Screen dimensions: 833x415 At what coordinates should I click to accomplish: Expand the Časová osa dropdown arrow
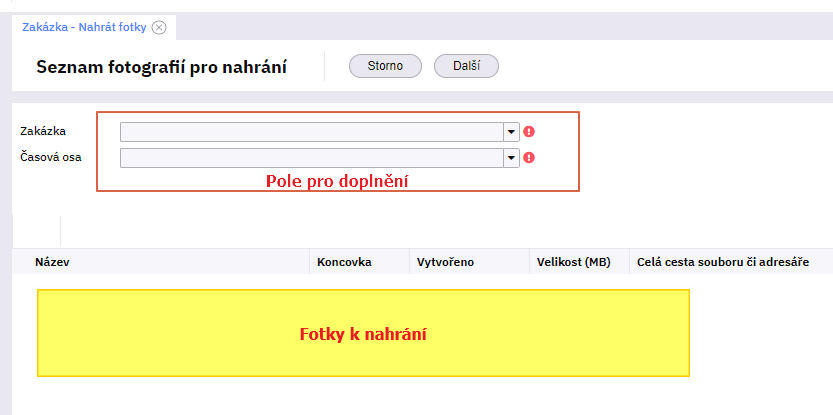click(x=511, y=157)
